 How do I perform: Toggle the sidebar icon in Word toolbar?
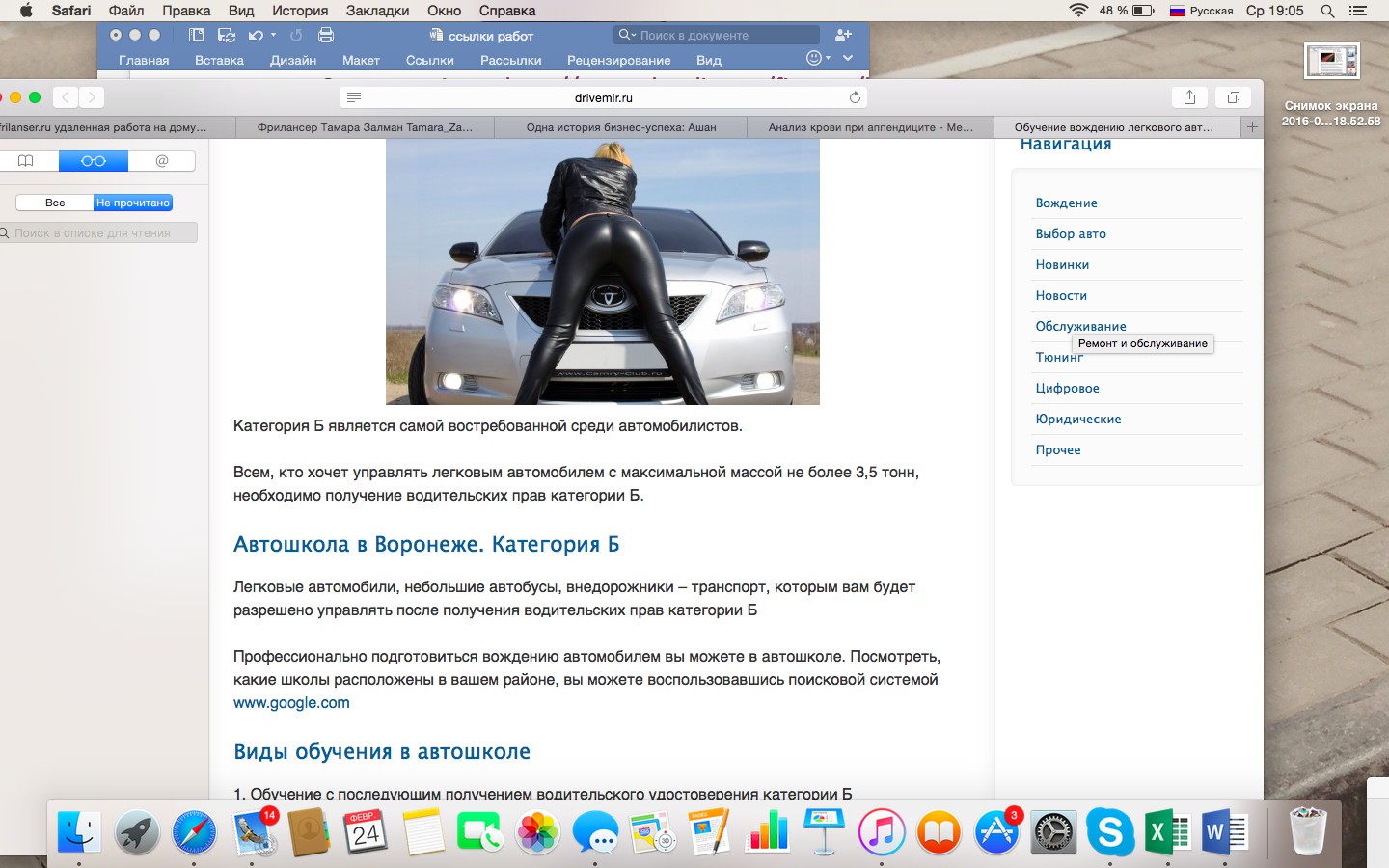click(x=197, y=35)
